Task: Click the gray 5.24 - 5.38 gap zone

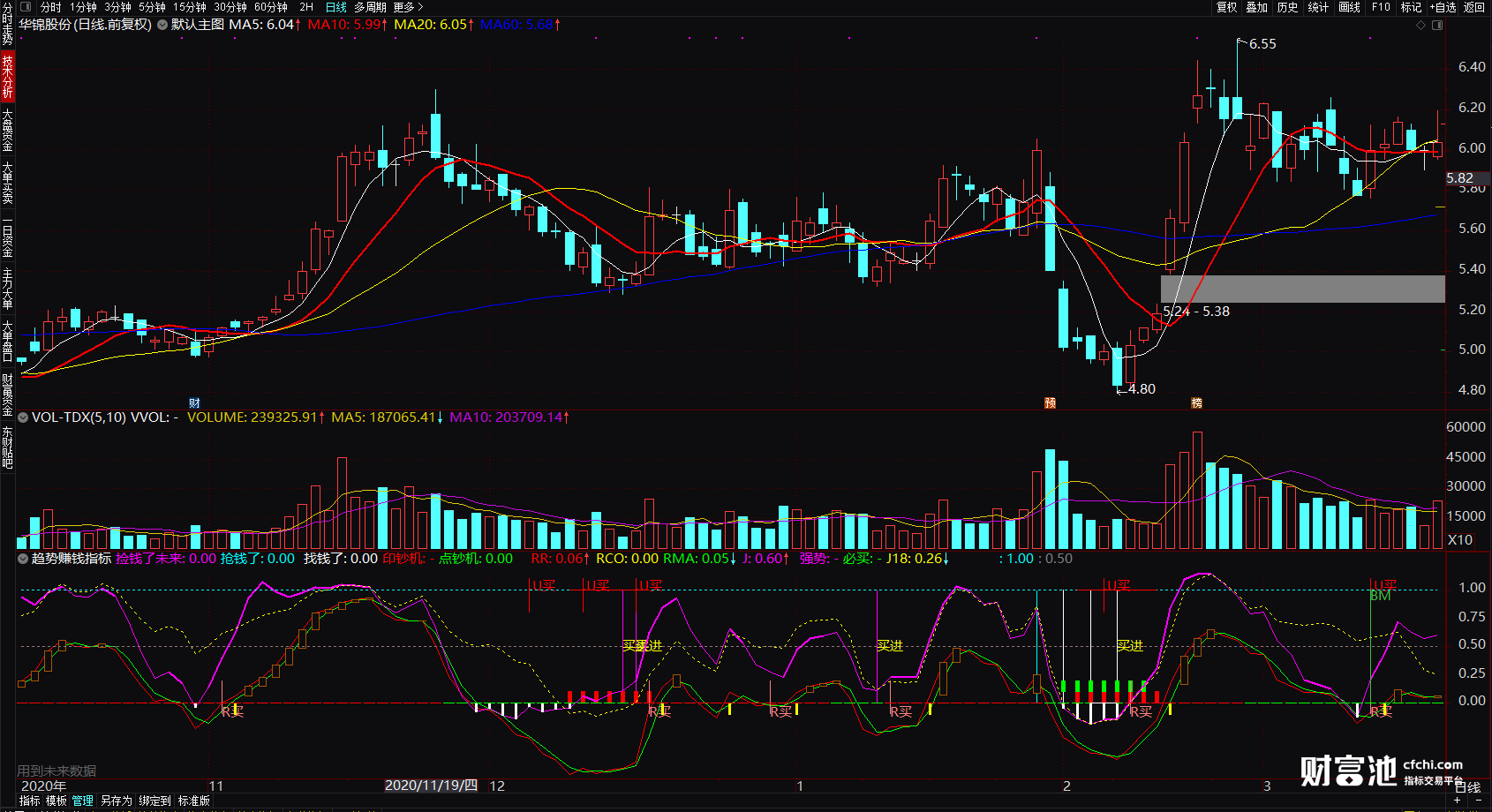Action: point(1302,289)
